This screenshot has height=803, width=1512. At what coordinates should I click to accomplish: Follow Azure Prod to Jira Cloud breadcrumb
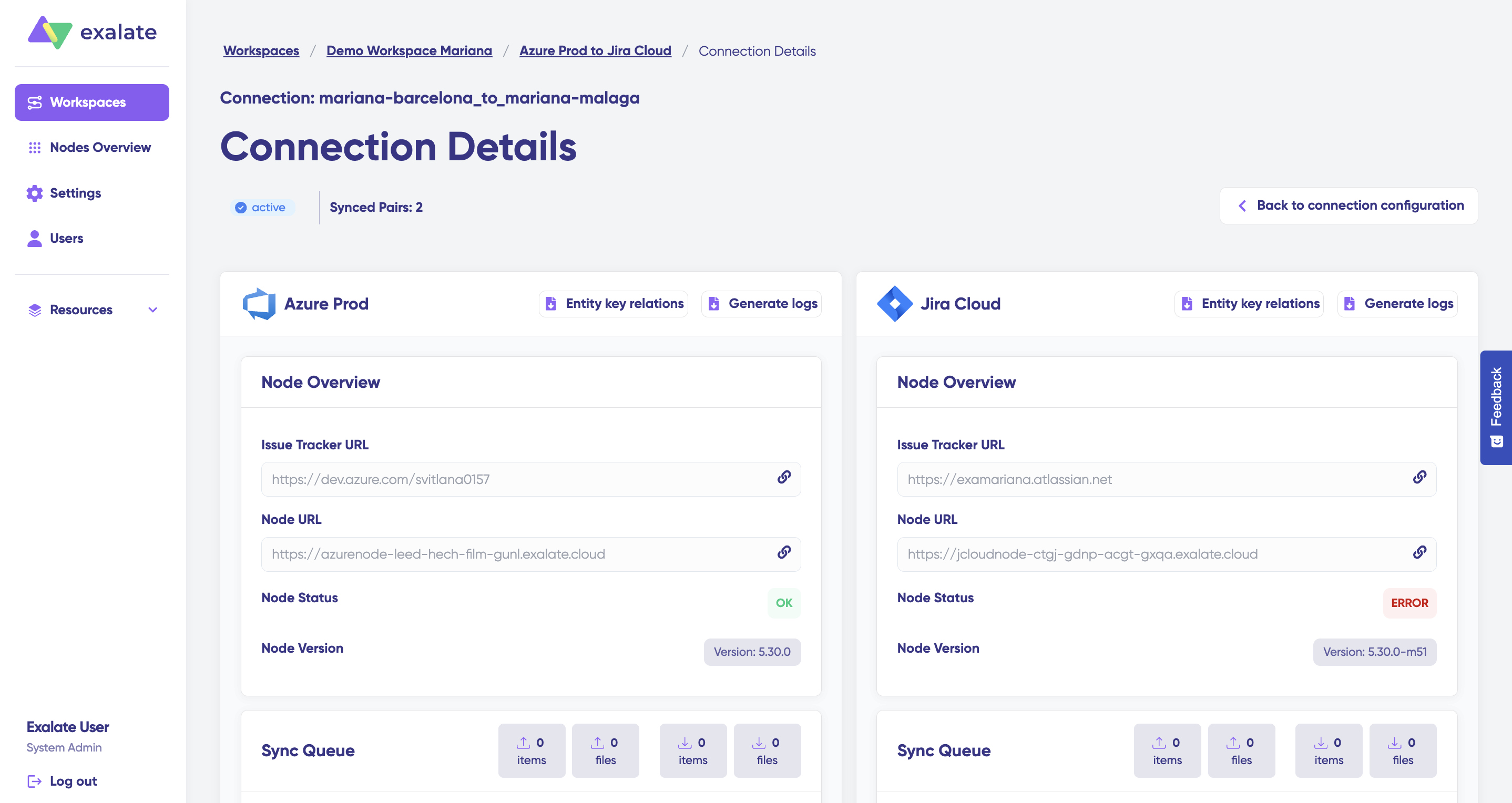point(595,51)
